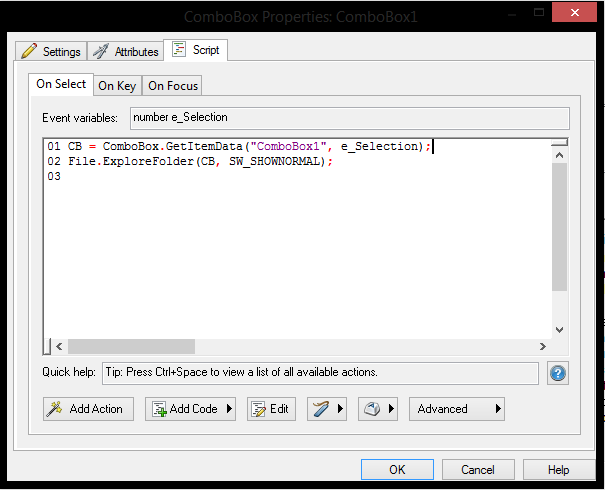Click the vertical scrollbar down arrow

[559, 330]
